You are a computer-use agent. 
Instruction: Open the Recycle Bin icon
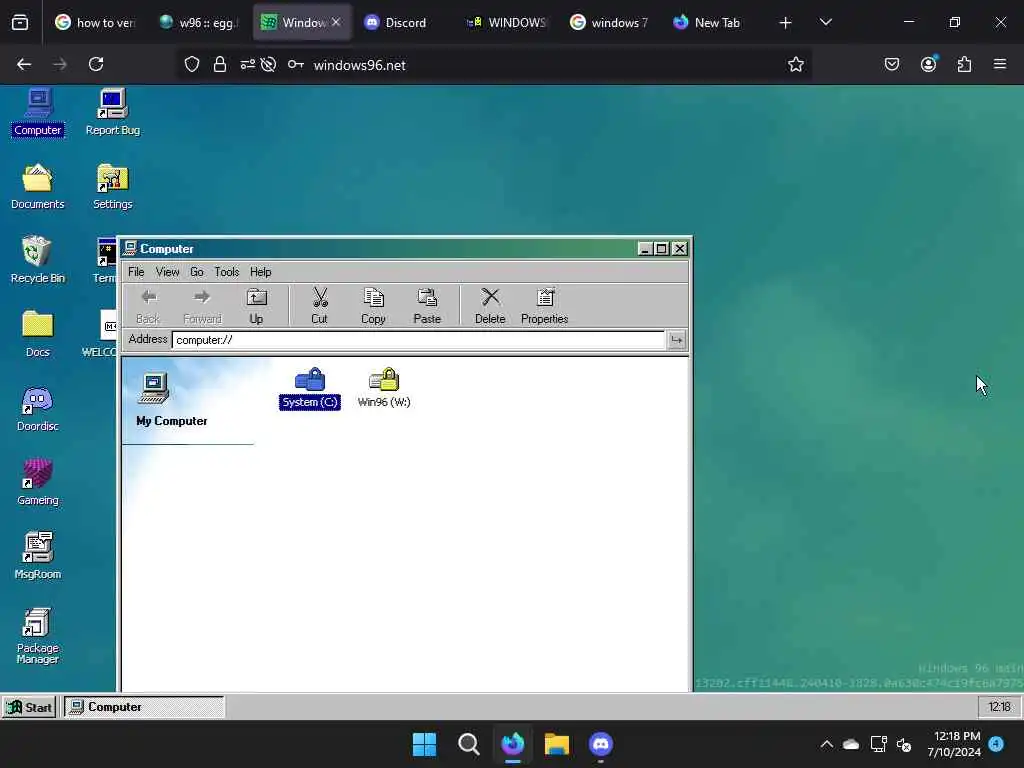37,260
